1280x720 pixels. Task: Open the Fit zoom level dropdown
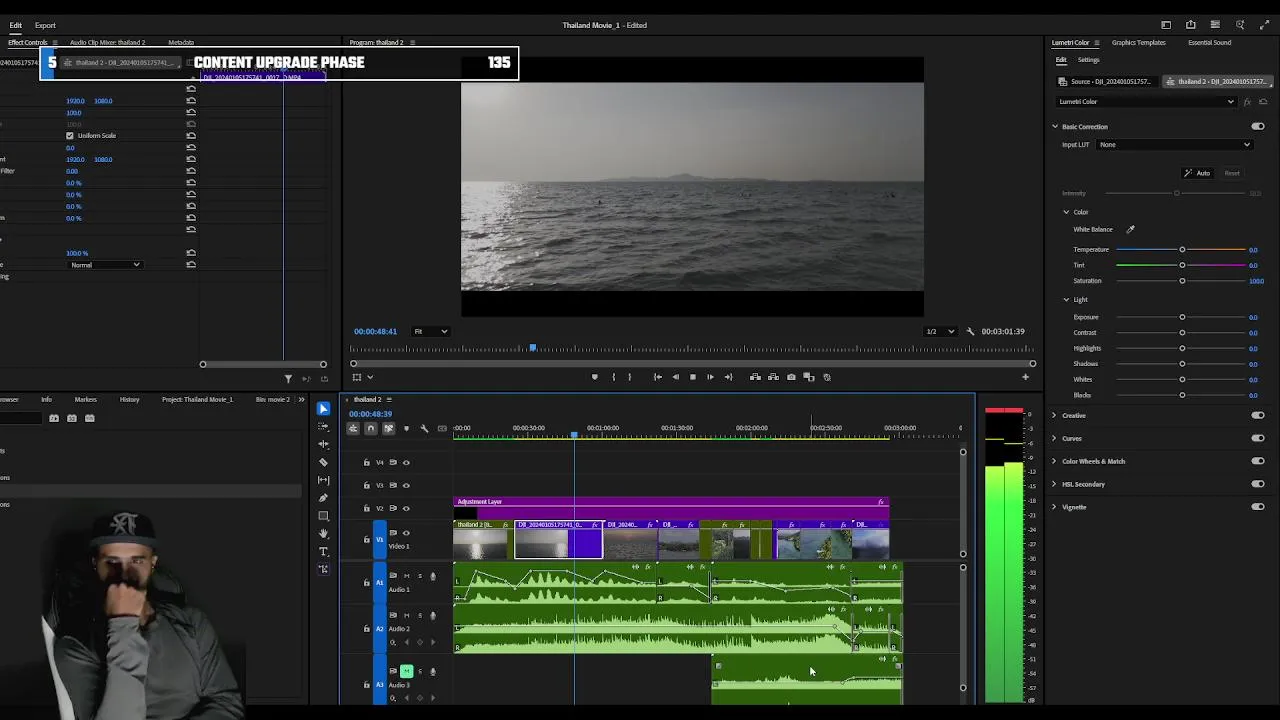431,331
